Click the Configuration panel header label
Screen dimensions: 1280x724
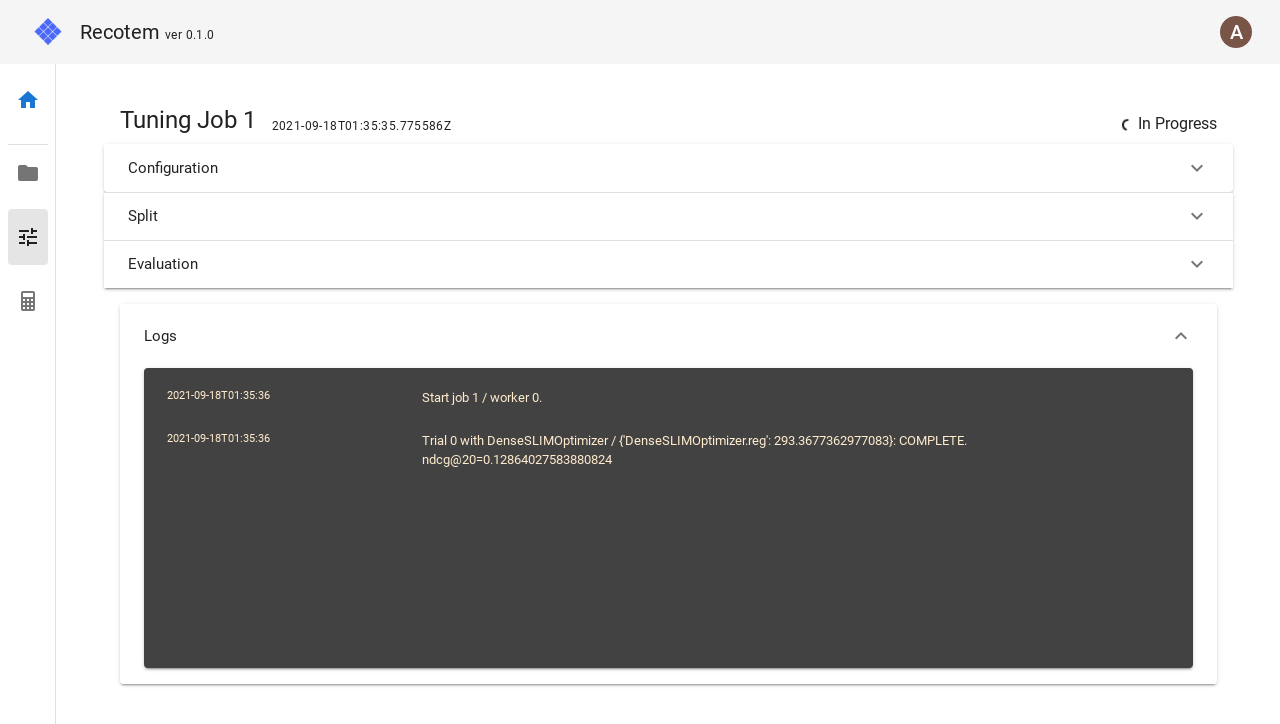point(173,168)
